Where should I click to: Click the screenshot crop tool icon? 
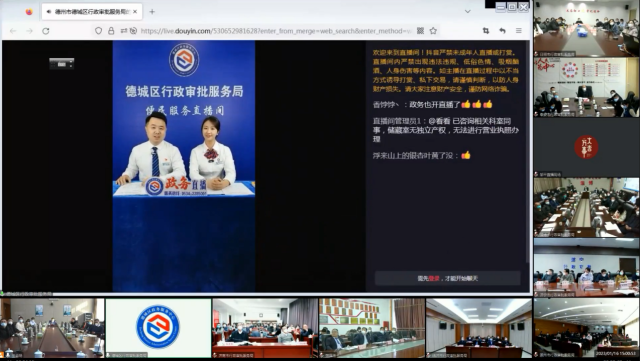(x=486, y=31)
